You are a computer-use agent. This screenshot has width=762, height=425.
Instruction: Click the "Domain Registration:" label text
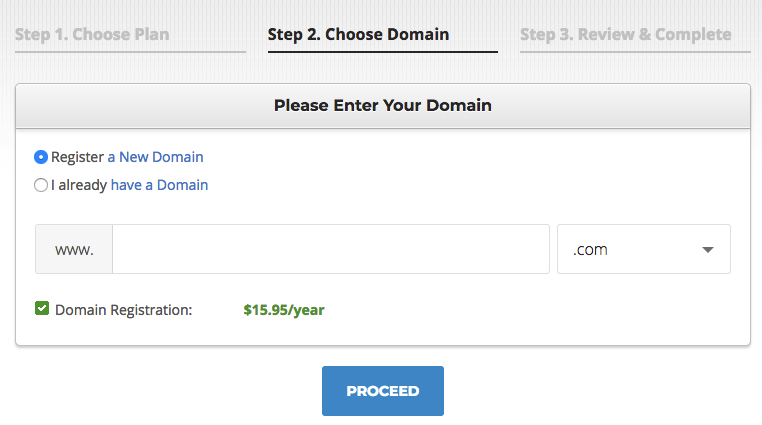click(x=123, y=310)
